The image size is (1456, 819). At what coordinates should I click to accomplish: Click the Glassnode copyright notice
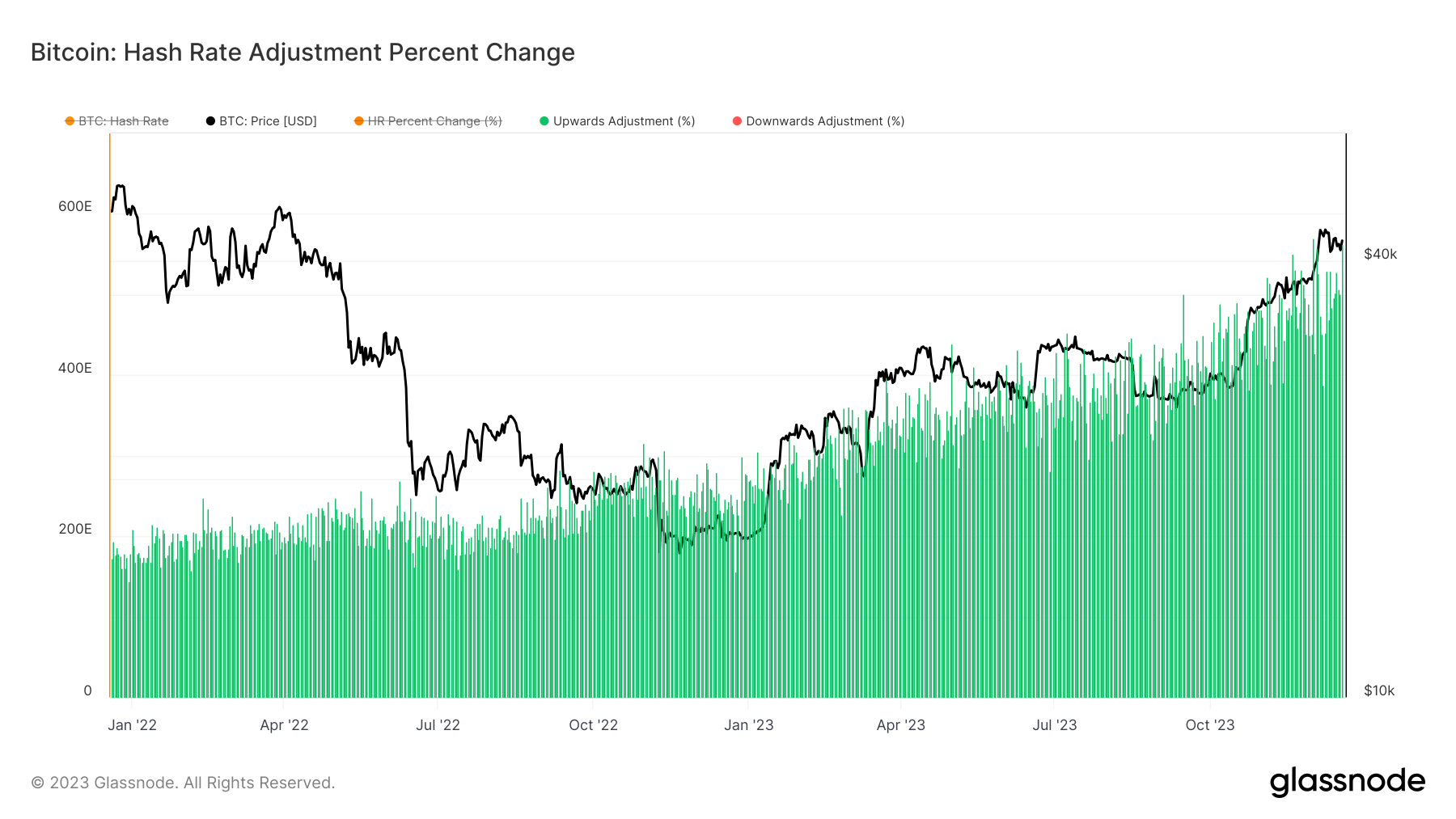tap(183, 783)
